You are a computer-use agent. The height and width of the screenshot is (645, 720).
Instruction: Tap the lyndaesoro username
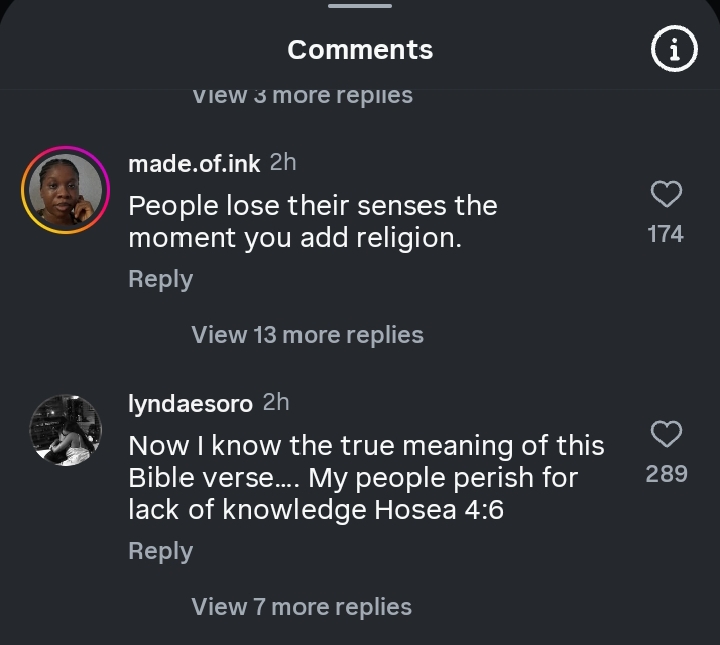[190, 404]
